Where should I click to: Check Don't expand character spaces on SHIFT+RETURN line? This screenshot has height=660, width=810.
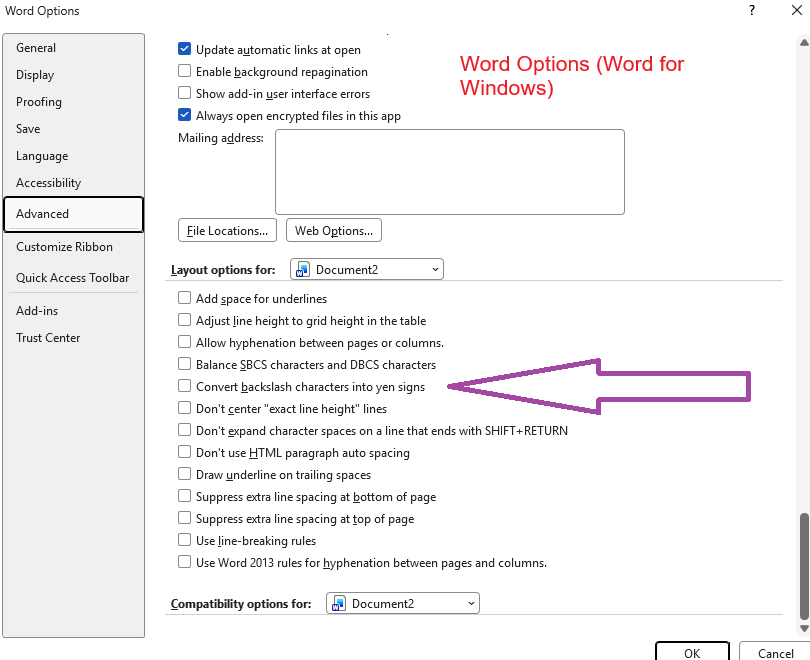coord(184,430)
